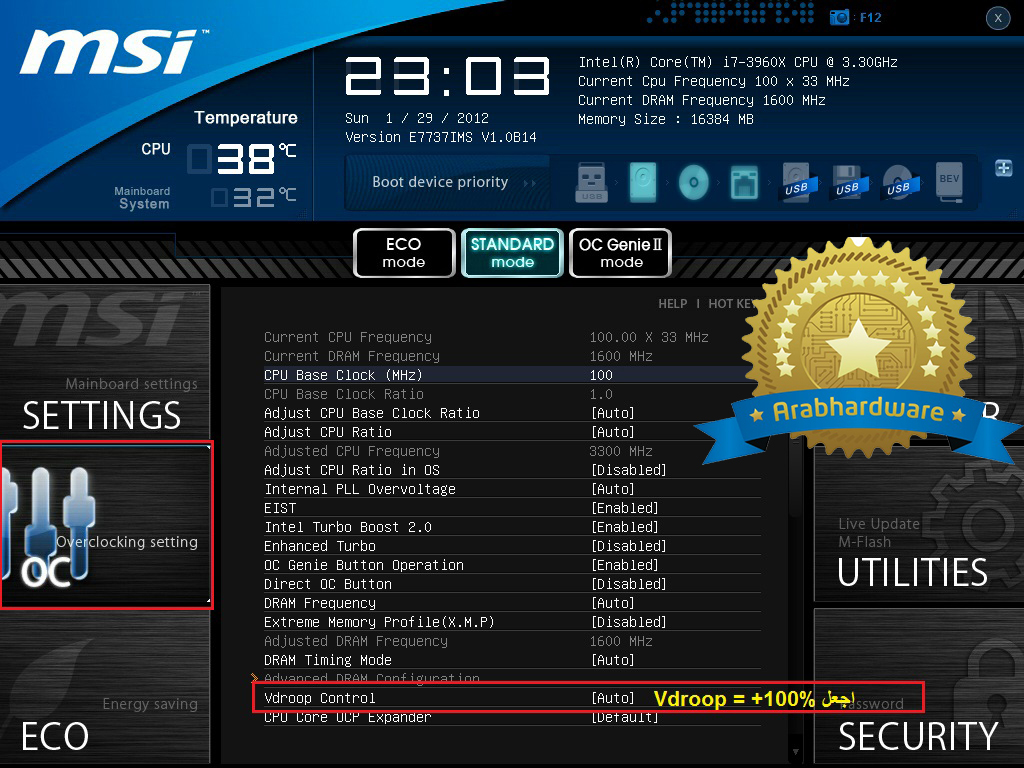Select the BEV boot device icon
The image size is (1024, 768).
tap(949, 181)
